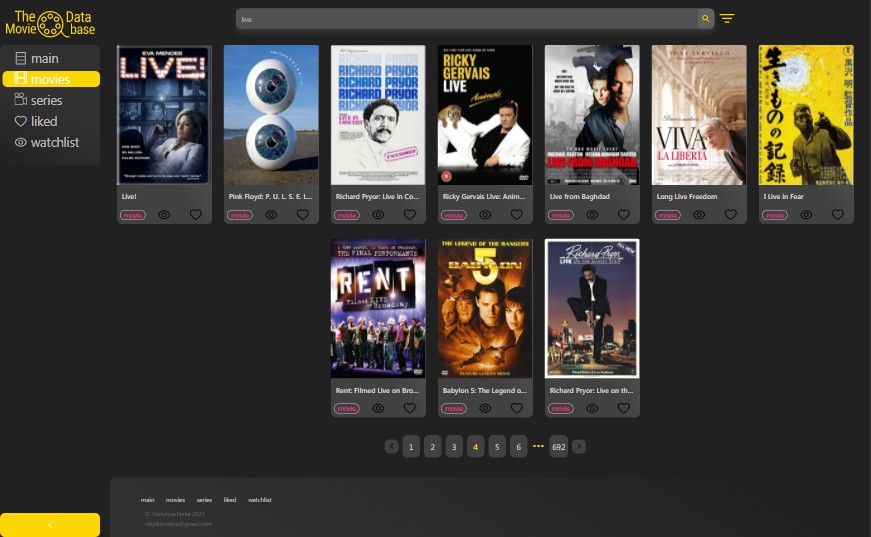
Task: Open the 'Long Live Freedom' title text
Action: click(x=687, y=197)
